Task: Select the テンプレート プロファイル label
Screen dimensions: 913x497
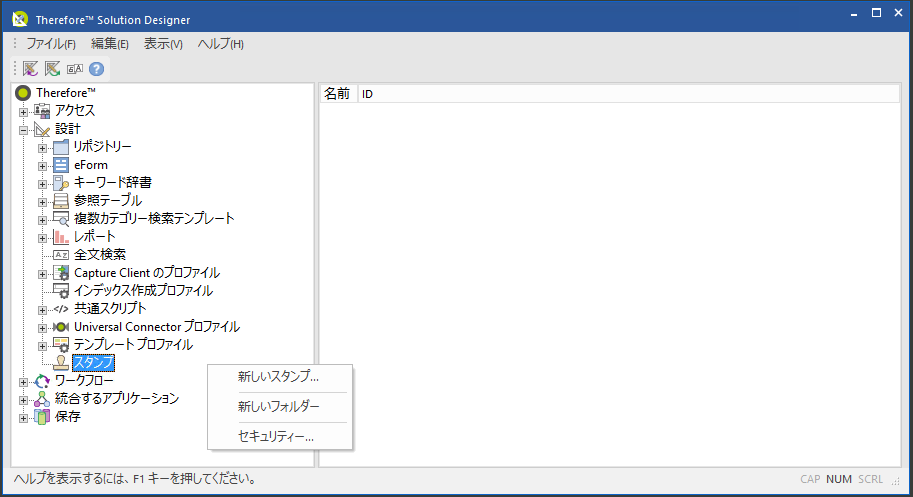Action: (133, 345)
